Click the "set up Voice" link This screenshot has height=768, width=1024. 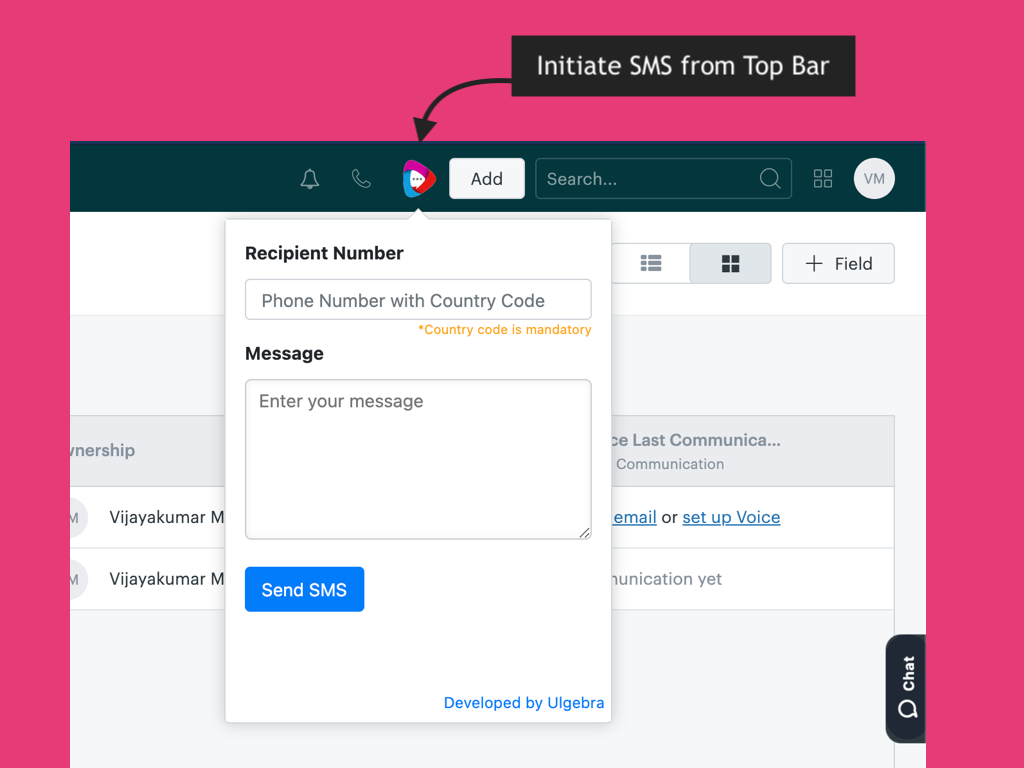[x=731, y=517]
